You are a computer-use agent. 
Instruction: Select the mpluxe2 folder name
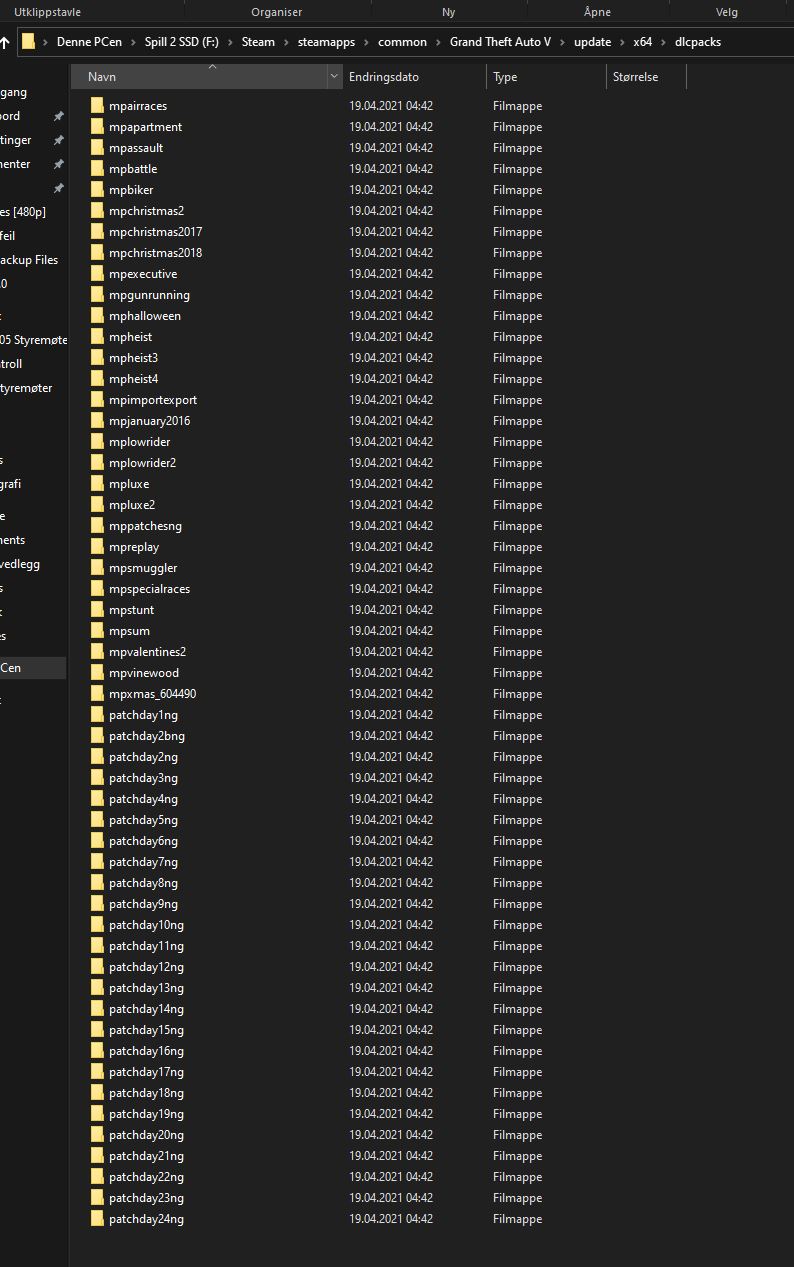point(132,505)
